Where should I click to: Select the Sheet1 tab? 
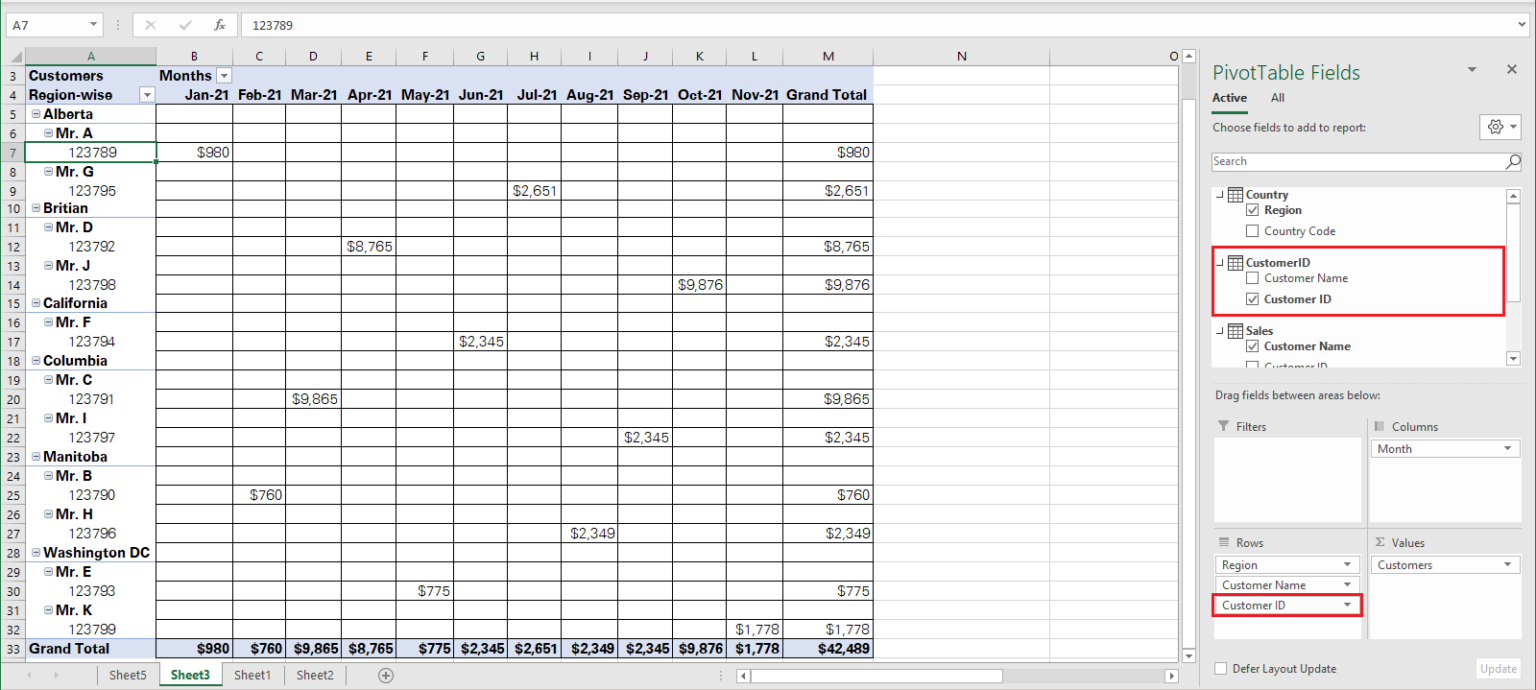252,675
